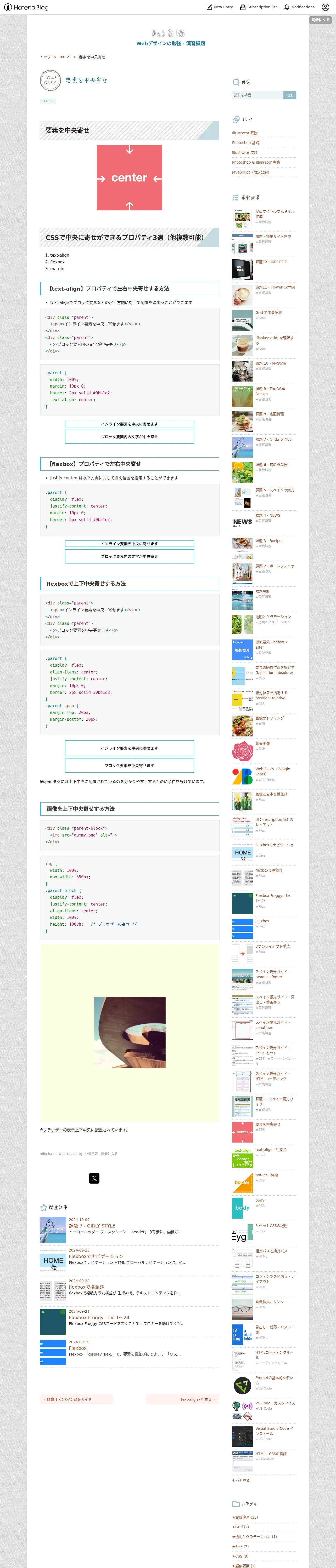Open the Emmetの基本的な使い方 thumbnail
This screenshot has height=1568, width=336.
[242, 1385]
